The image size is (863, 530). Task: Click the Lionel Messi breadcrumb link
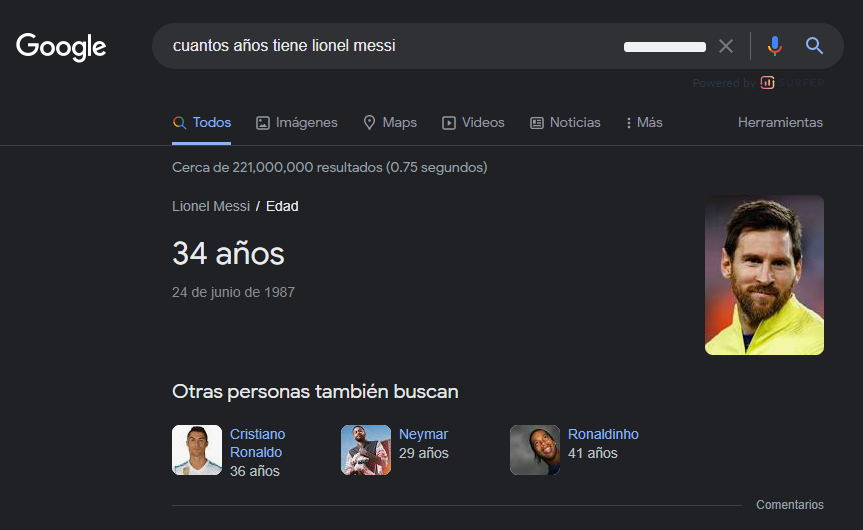pos(211,206)
